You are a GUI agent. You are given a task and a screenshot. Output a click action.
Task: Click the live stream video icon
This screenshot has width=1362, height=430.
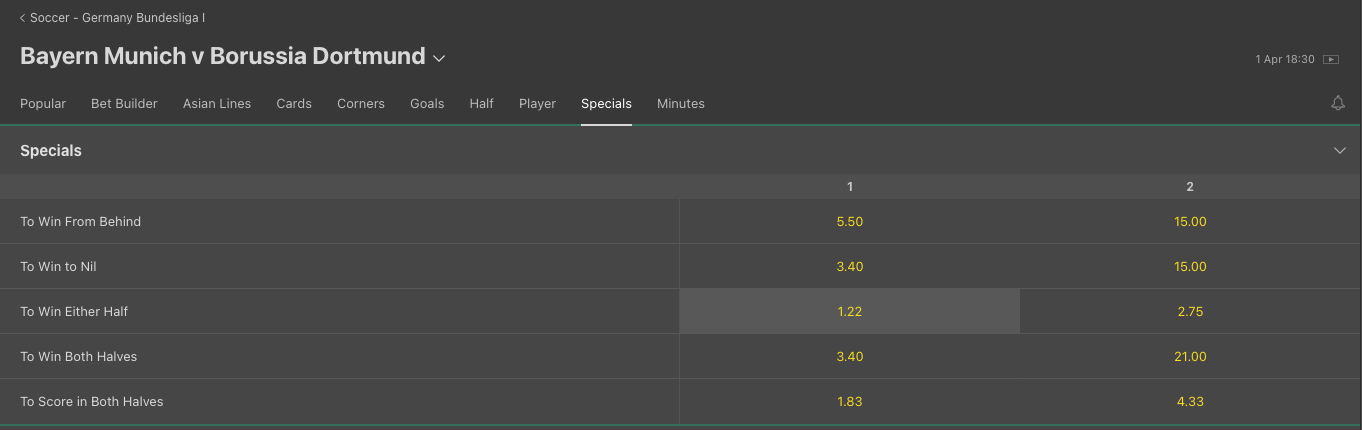1331,59
